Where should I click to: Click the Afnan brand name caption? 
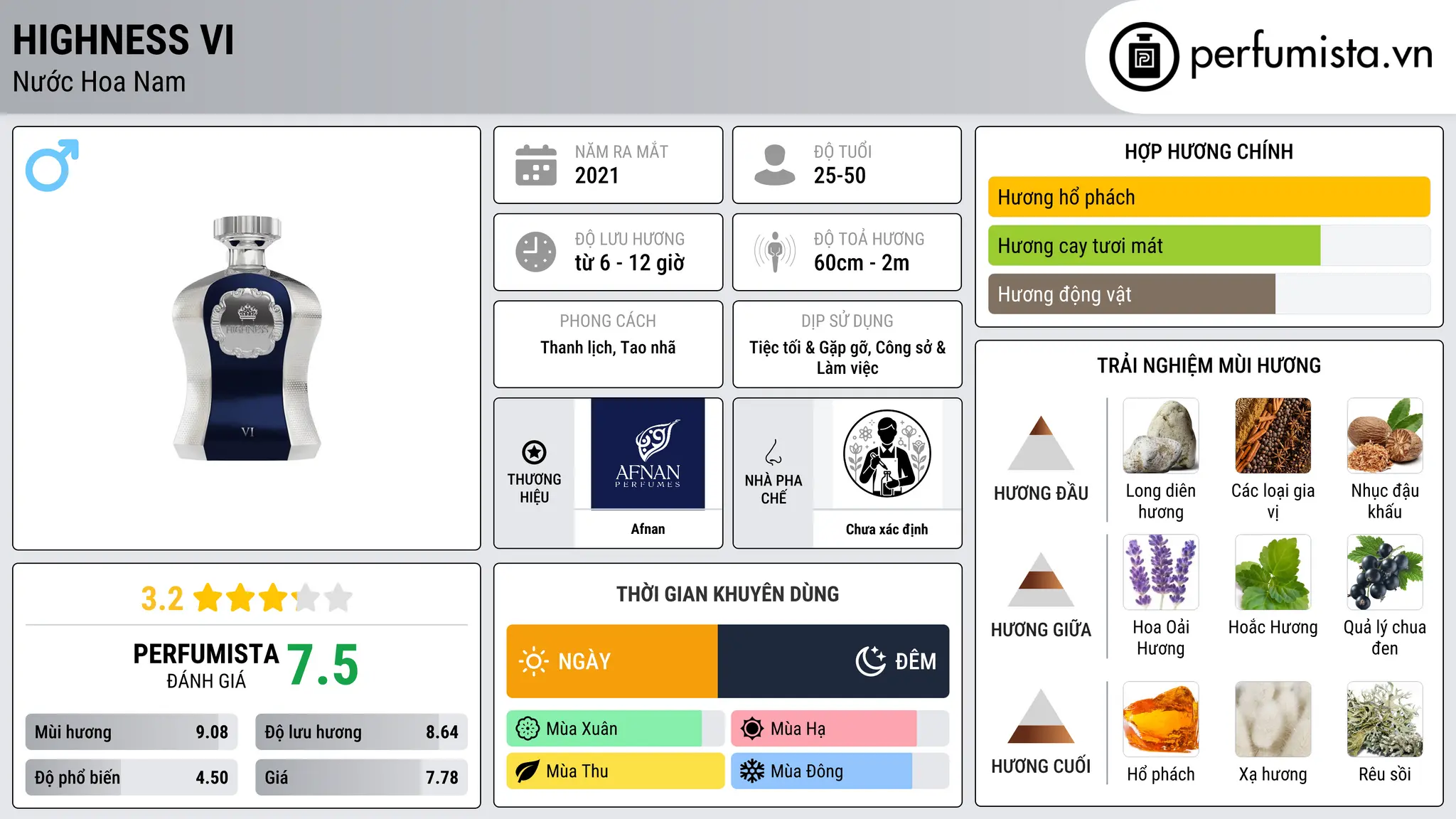(x=648, y=529)
